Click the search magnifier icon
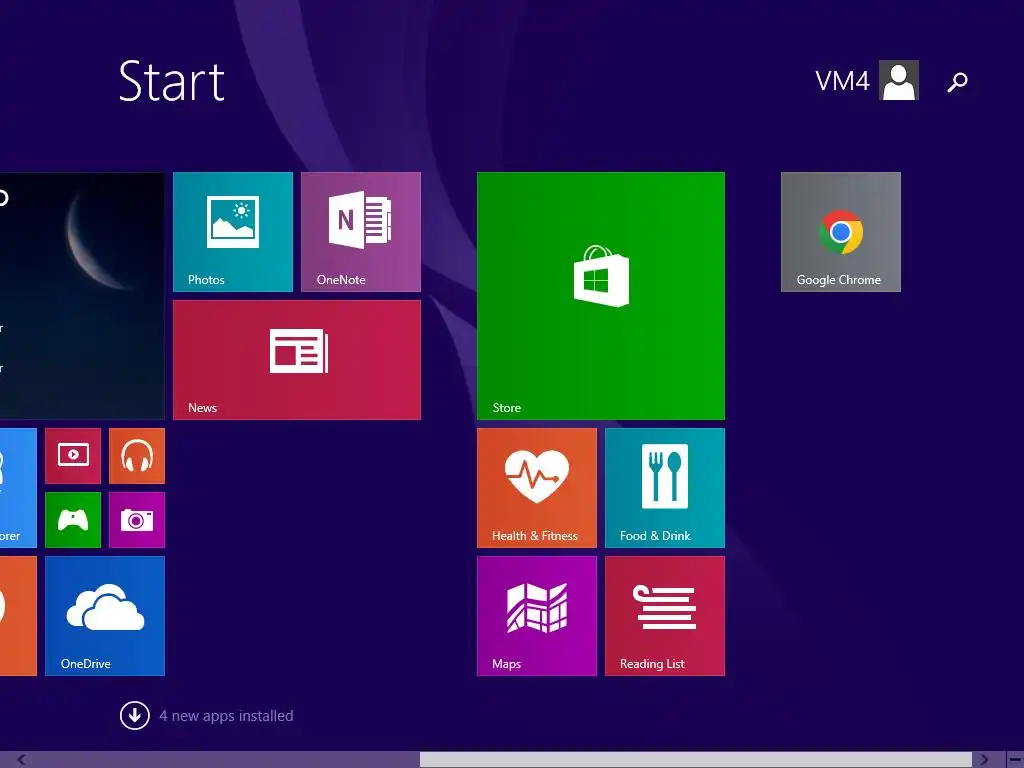The width and height of the screenshot is (1024, 768). click(x=957, y=82)
